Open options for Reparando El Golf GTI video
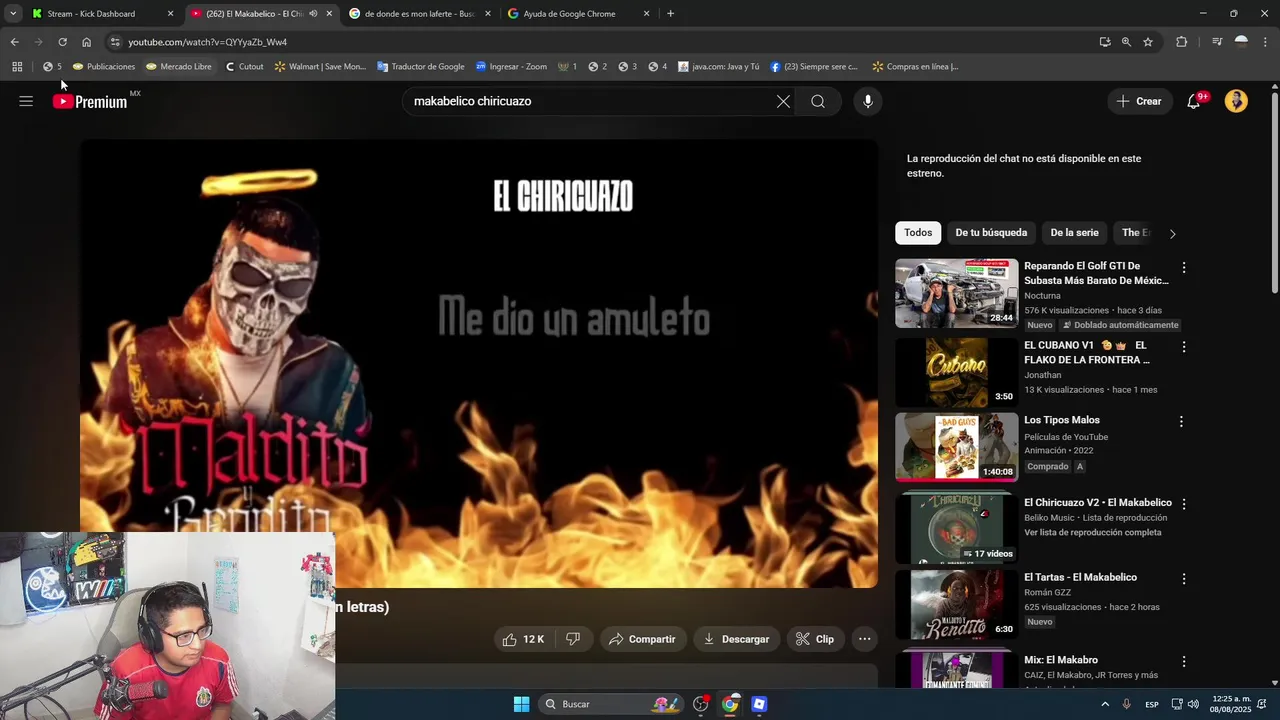This screenshot has height=720, width=1280. coord(1184,268)
